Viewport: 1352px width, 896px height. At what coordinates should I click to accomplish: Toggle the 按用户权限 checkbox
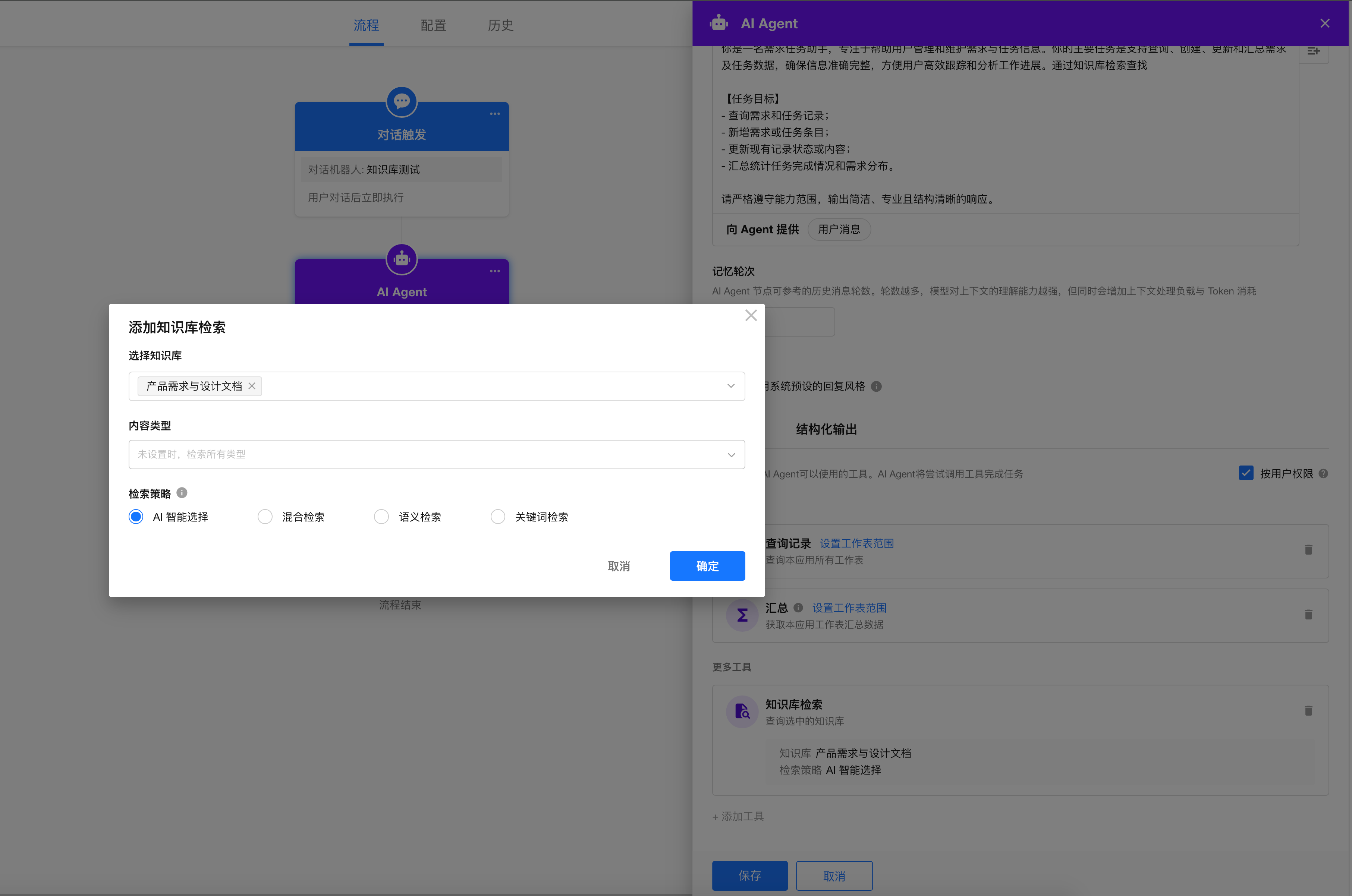[1246, 473]
